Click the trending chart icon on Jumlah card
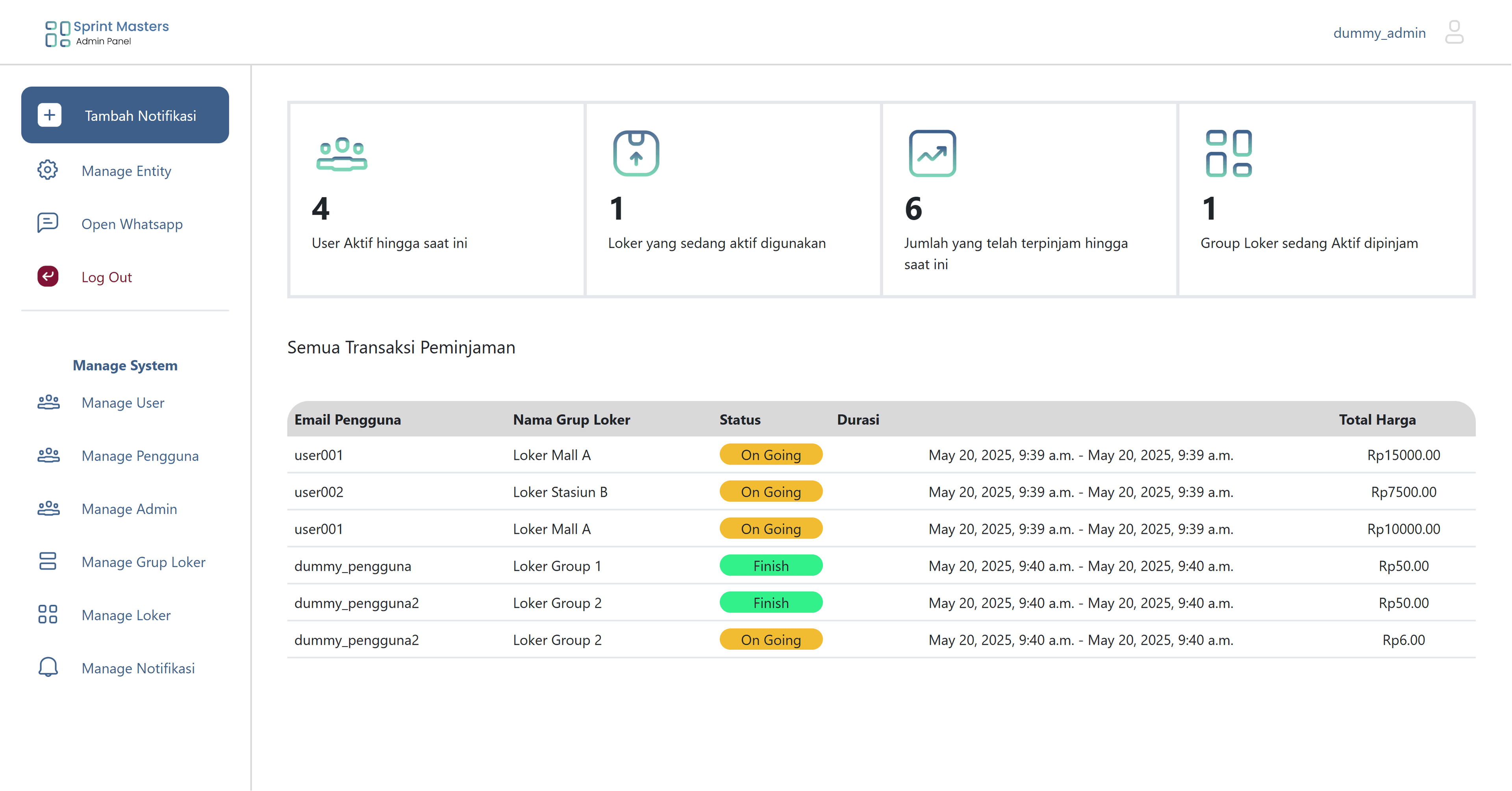Screen dimensions: 1512x791 tap(932, 153)
